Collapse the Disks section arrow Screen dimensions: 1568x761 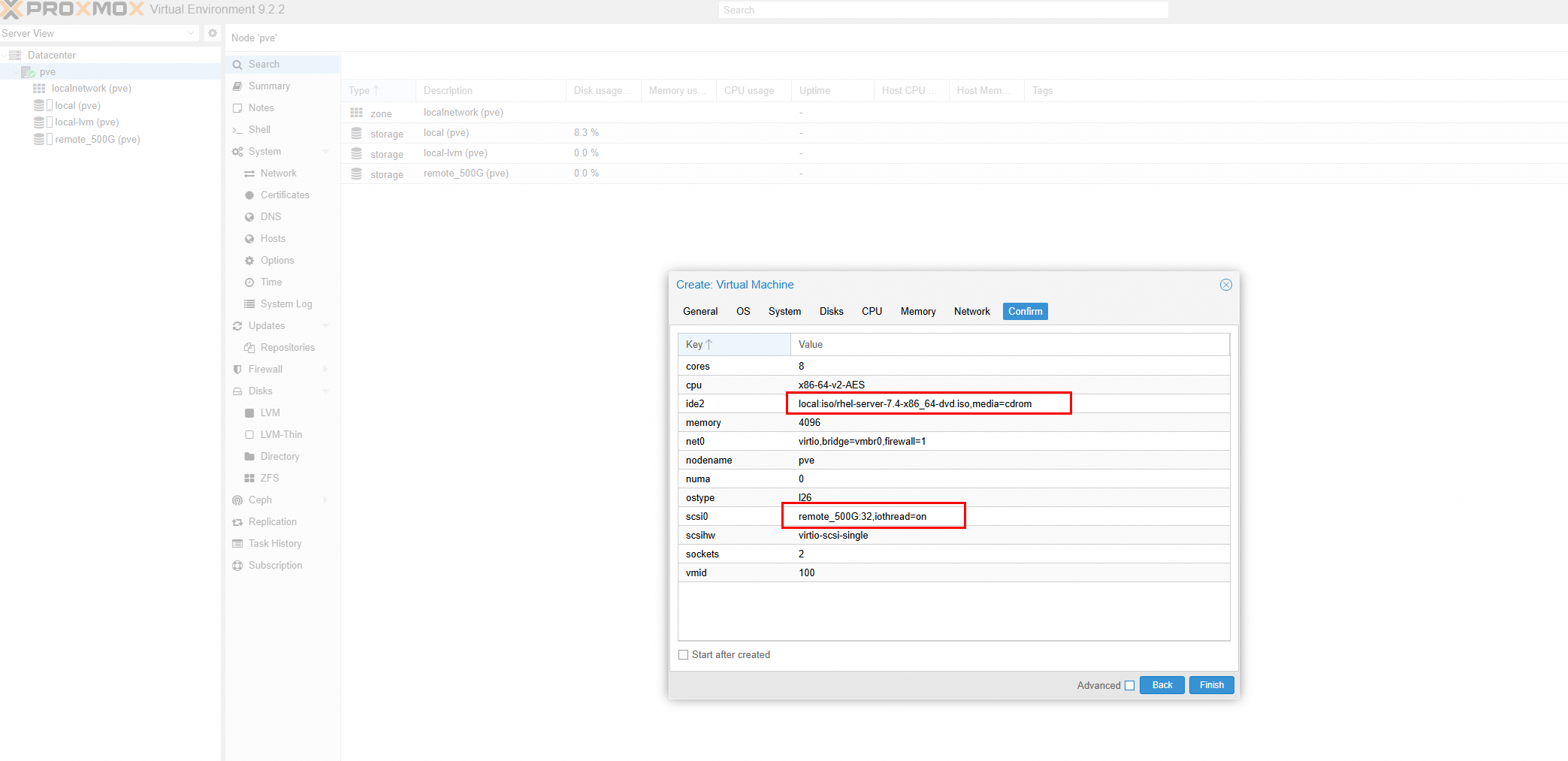tap(325, 391)
